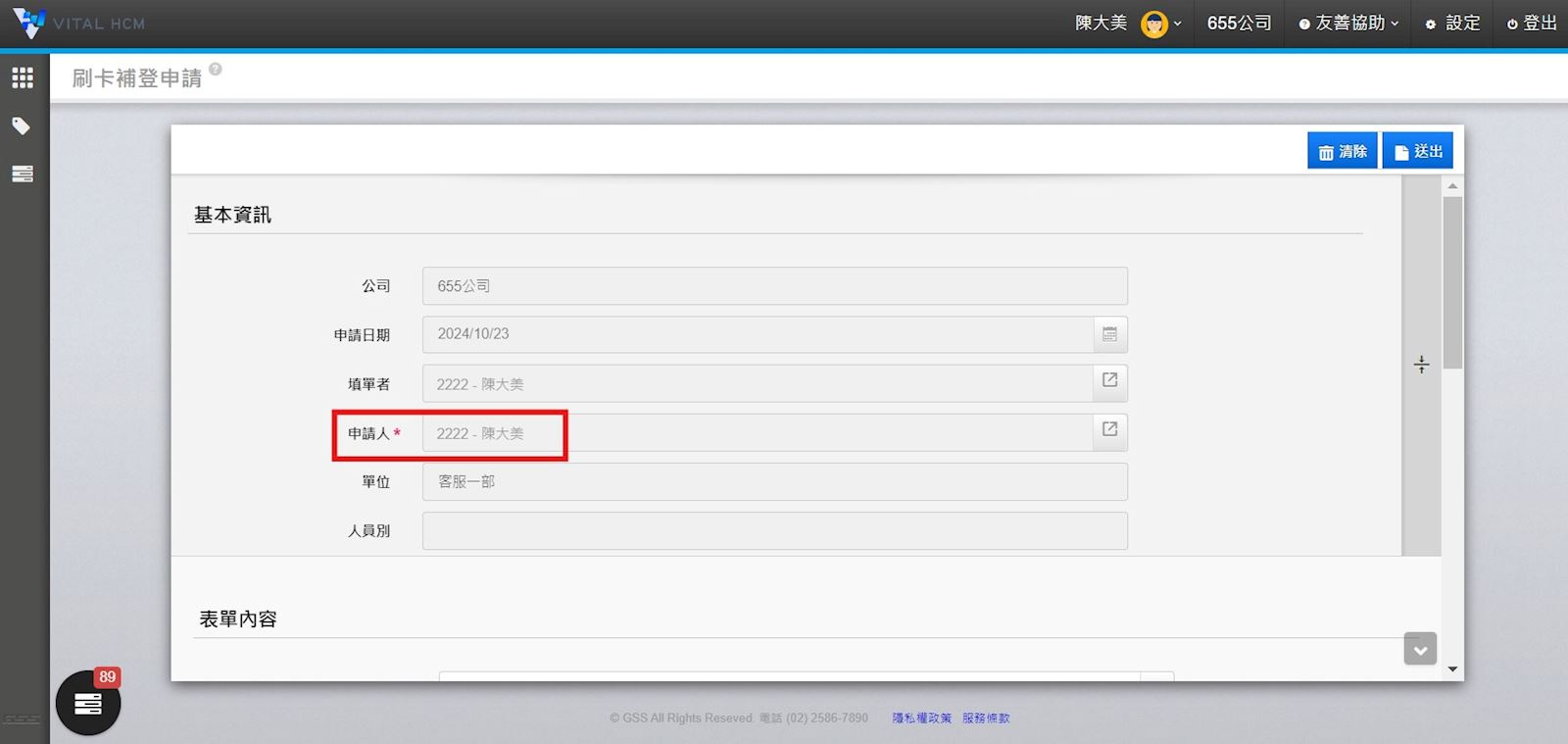Open the apps grid menu in sidebar
The height and width of the screenshot is (744, 1568).
[x=23, y=77]
